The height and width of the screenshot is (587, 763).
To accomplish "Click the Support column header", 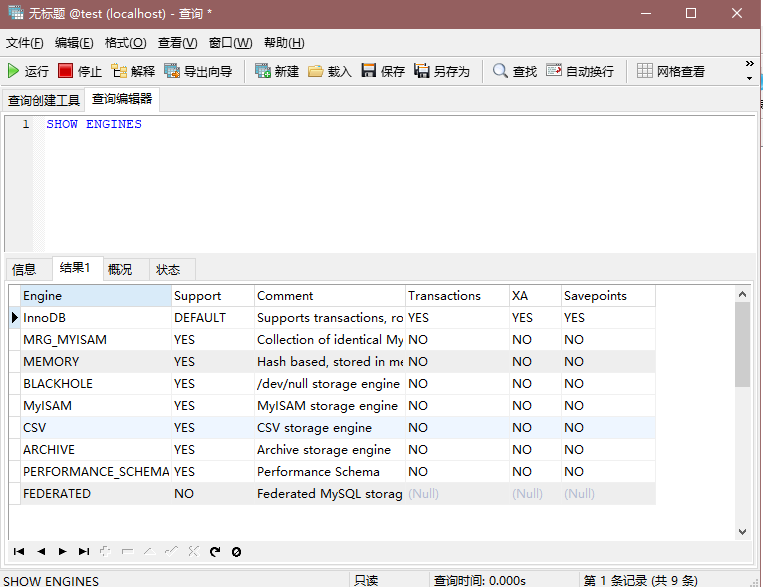I will point(213,295).
